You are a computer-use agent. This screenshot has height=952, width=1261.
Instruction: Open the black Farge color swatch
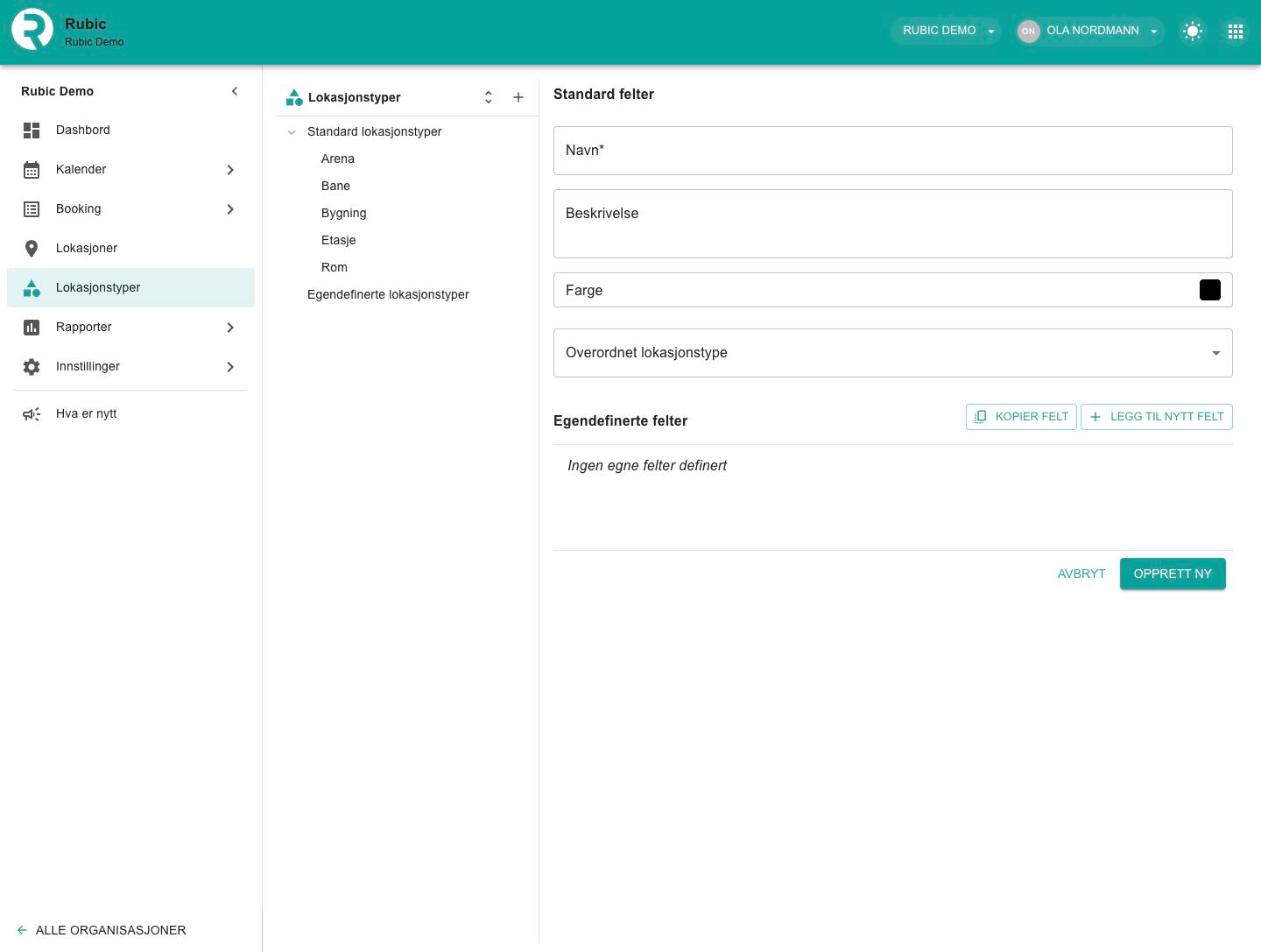(x=1210, y=290)
